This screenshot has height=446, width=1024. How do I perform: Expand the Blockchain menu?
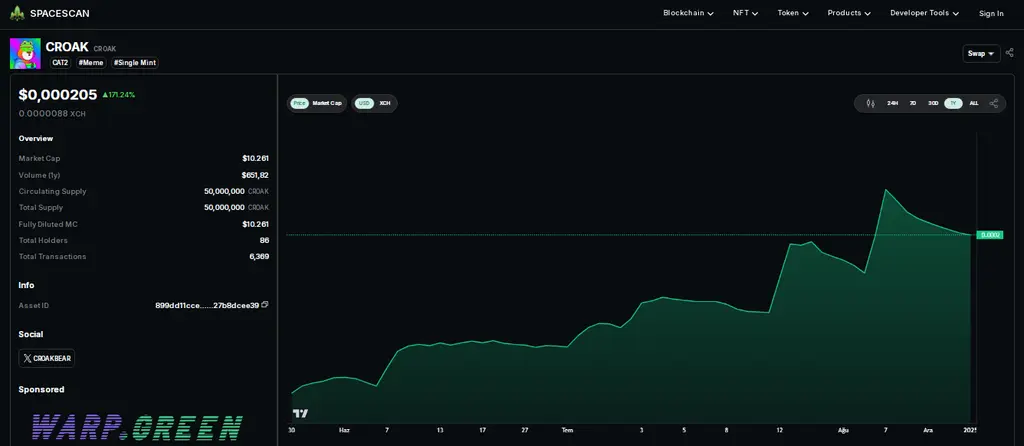click(688, 13)
